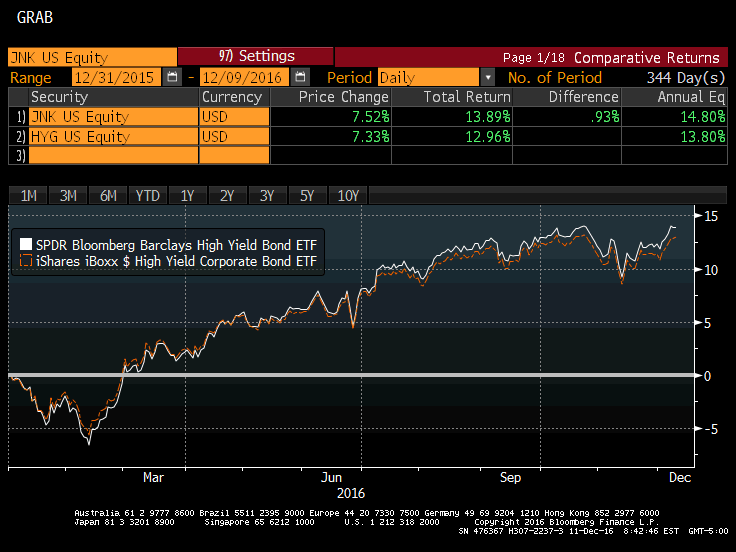Screen dimensions: 736x552
Task: Click the Security column header
Action: (x=113, y=97)
